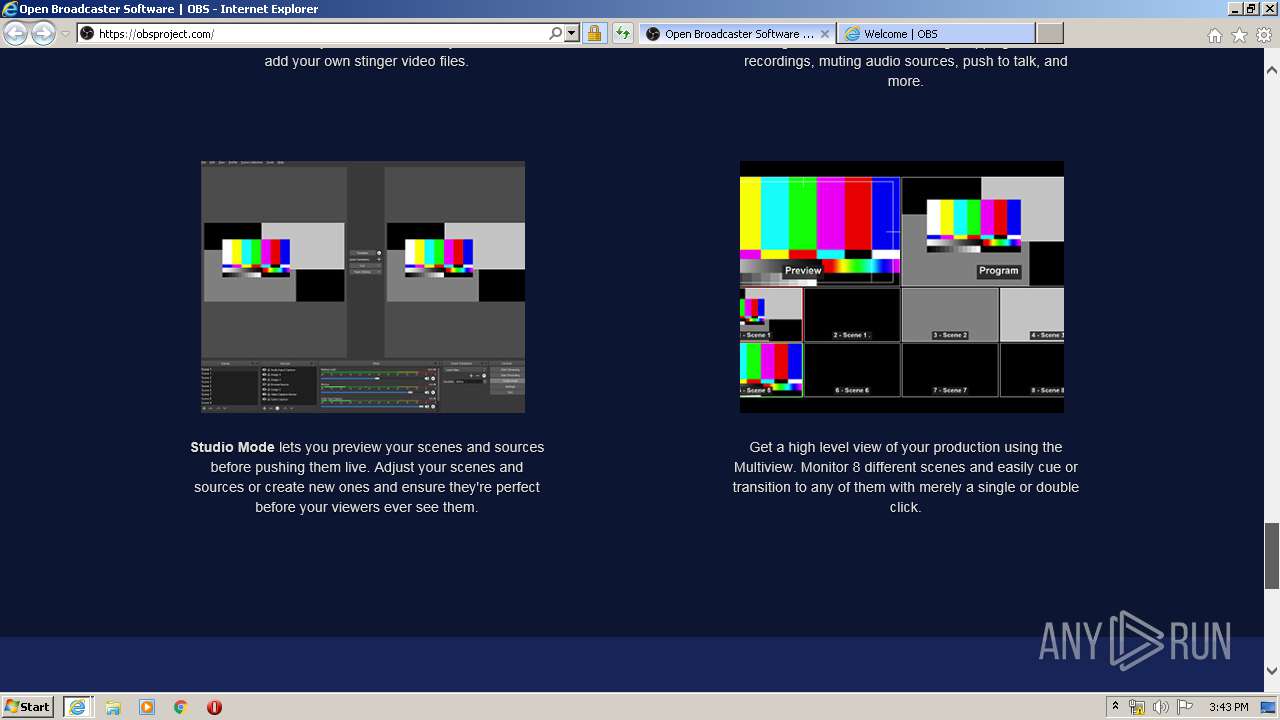Close the Open Broadcaster Software tab
The height and width of the screenshot is (720, 1280).
point(825,33)
